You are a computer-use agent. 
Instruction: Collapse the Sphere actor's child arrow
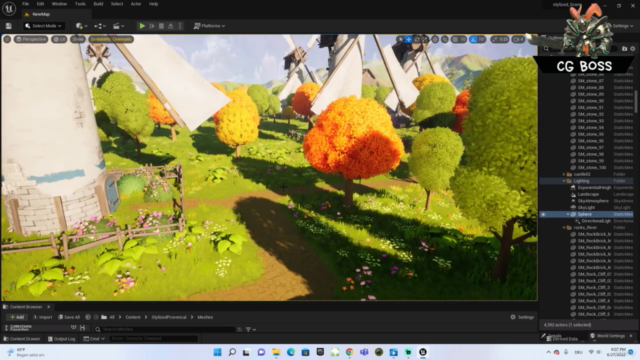(x=568, y=214)
